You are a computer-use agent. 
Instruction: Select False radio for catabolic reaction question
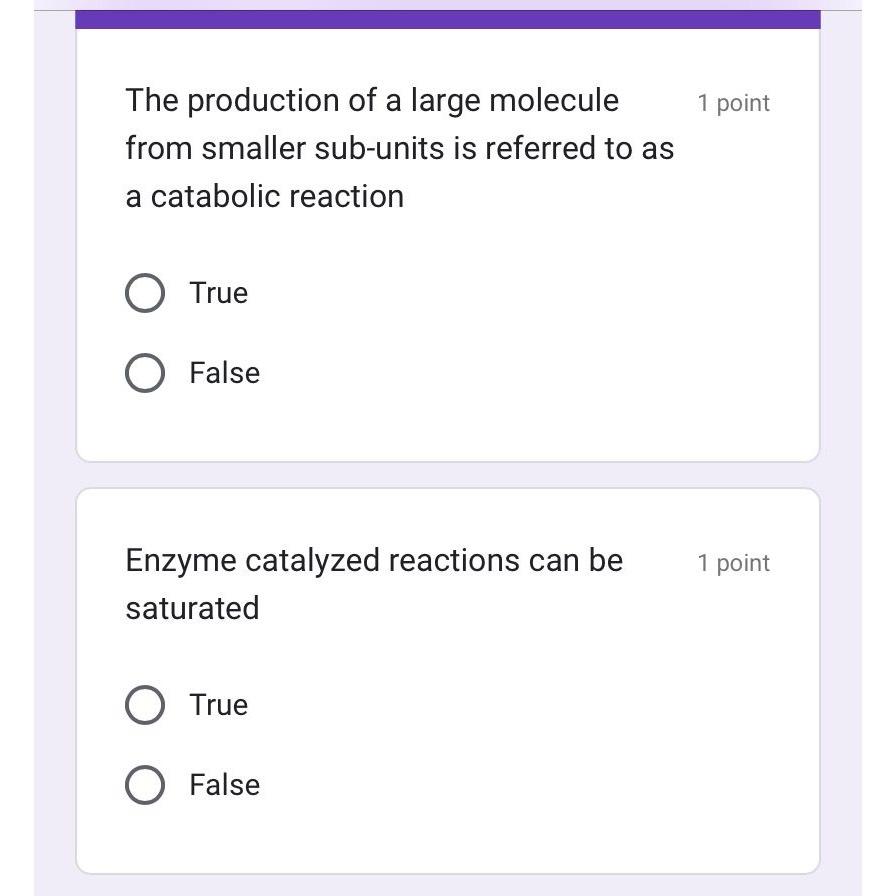coord(145,373)
